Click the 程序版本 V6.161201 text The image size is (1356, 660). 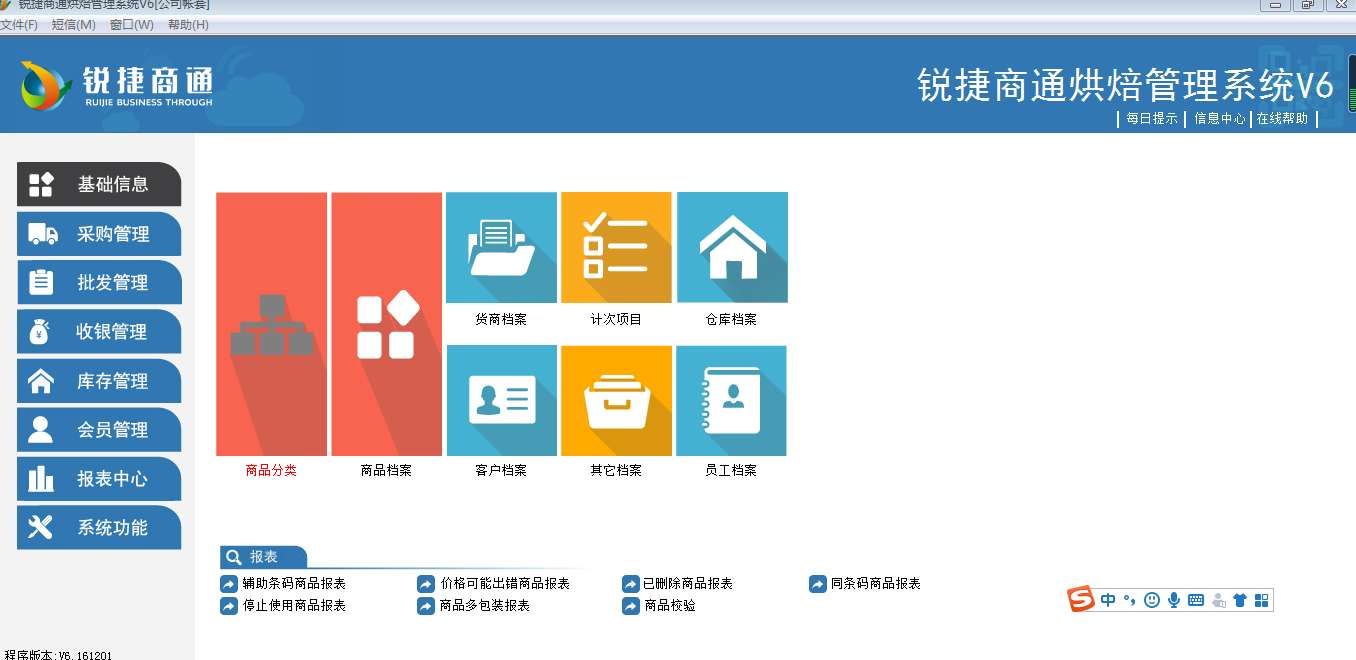[x=57, y=655]
